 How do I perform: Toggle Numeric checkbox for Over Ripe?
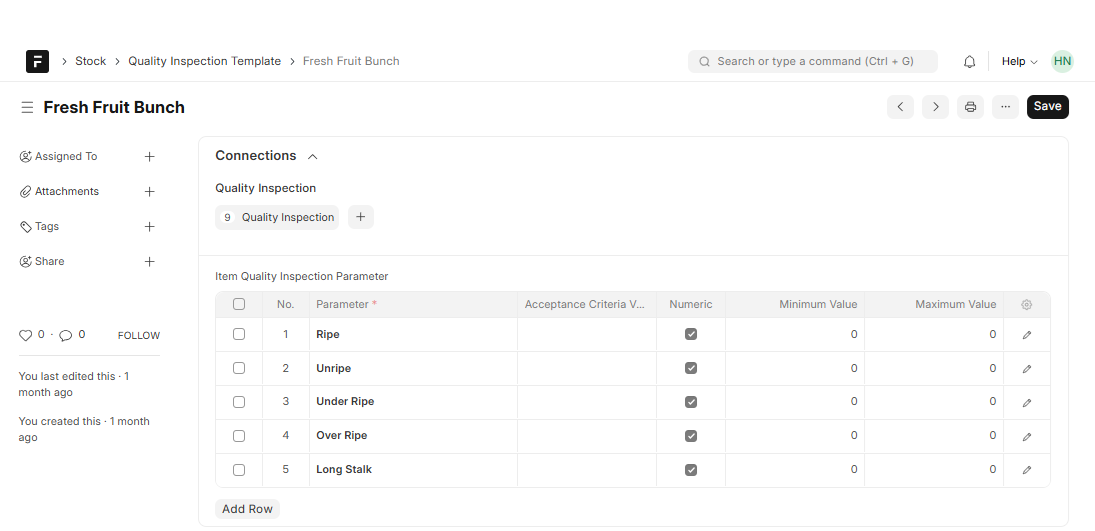point(691,436)
